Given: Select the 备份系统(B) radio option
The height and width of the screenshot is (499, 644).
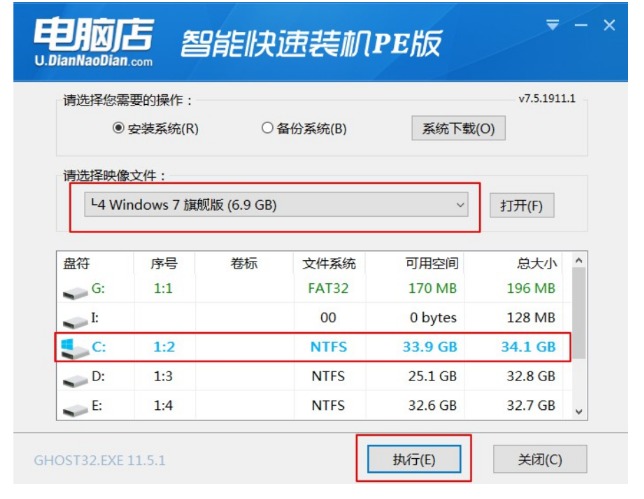Looking at the screenshot, I should [x=304, y=129].
